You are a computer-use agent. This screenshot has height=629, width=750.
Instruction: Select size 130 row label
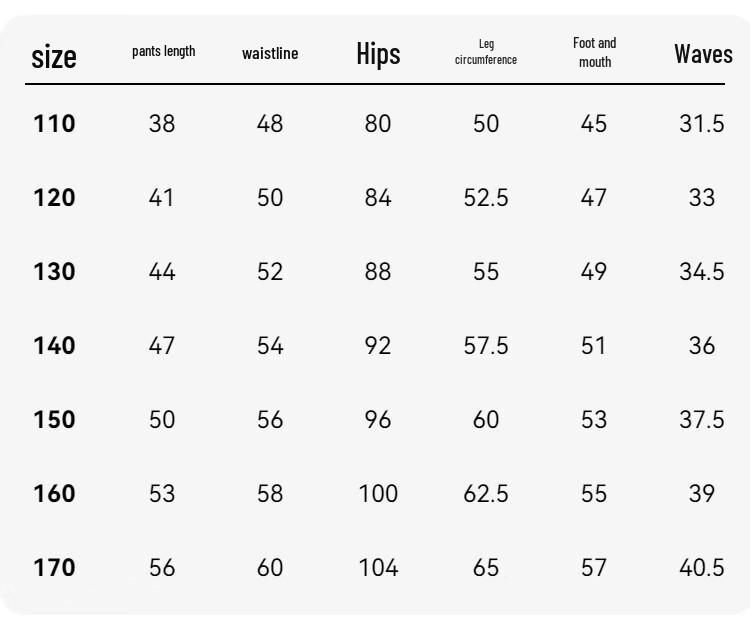pos(54,271)
